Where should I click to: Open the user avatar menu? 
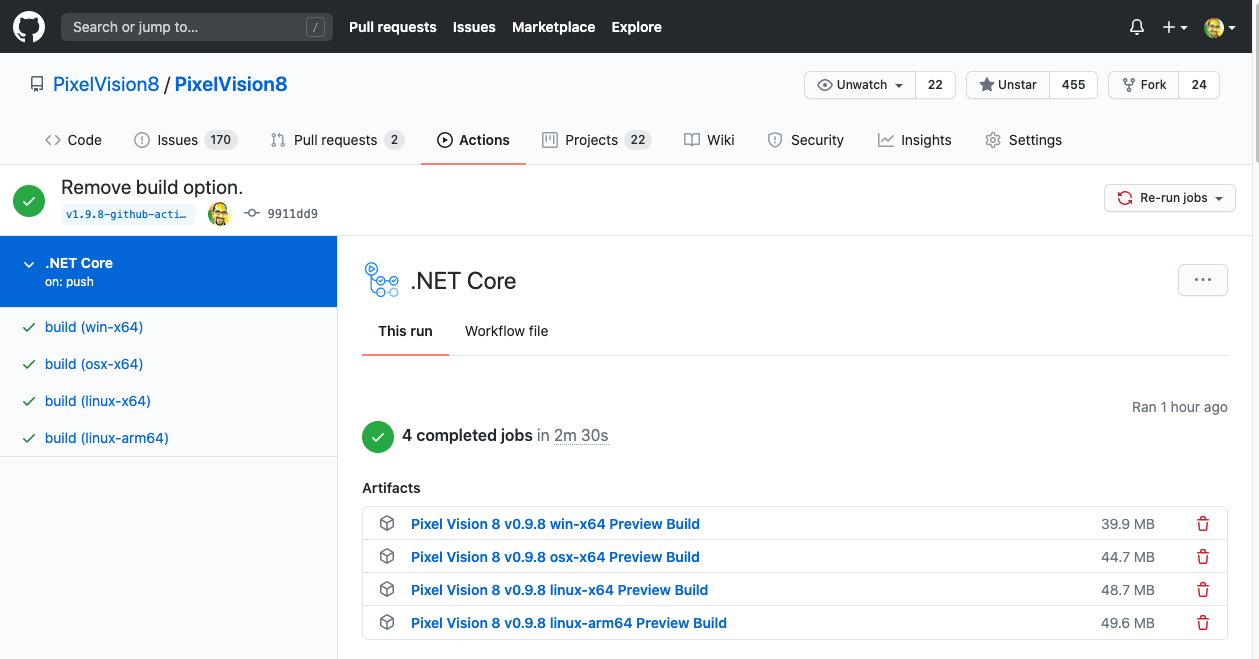(1220, 27)
